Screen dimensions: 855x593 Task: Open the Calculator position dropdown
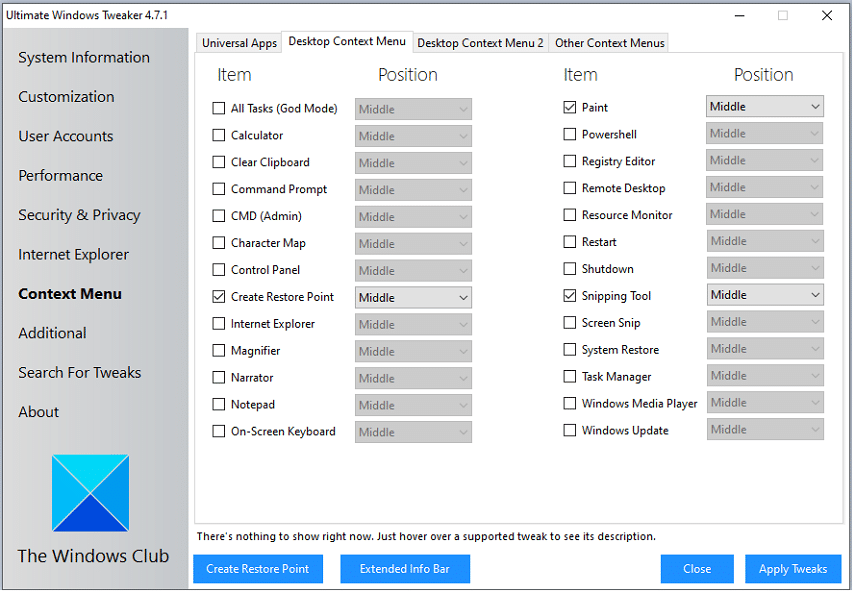413,136
